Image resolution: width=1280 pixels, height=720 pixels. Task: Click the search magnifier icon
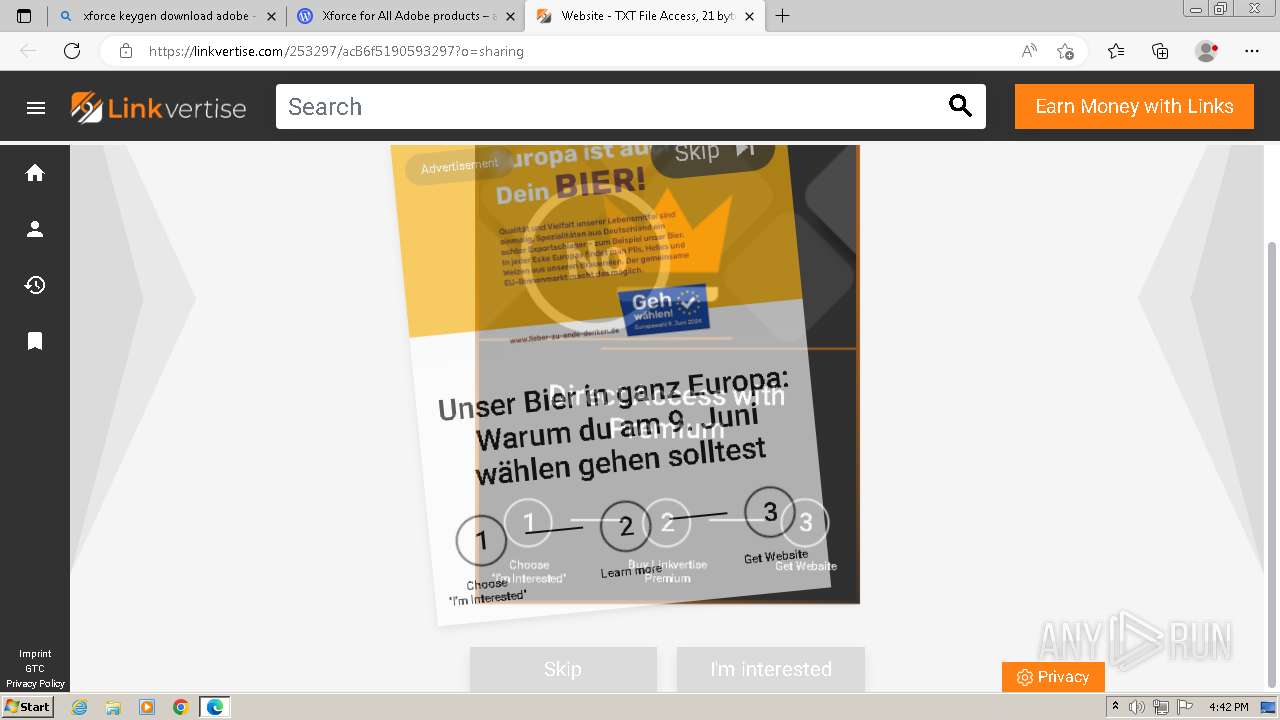tap(960, 106)
